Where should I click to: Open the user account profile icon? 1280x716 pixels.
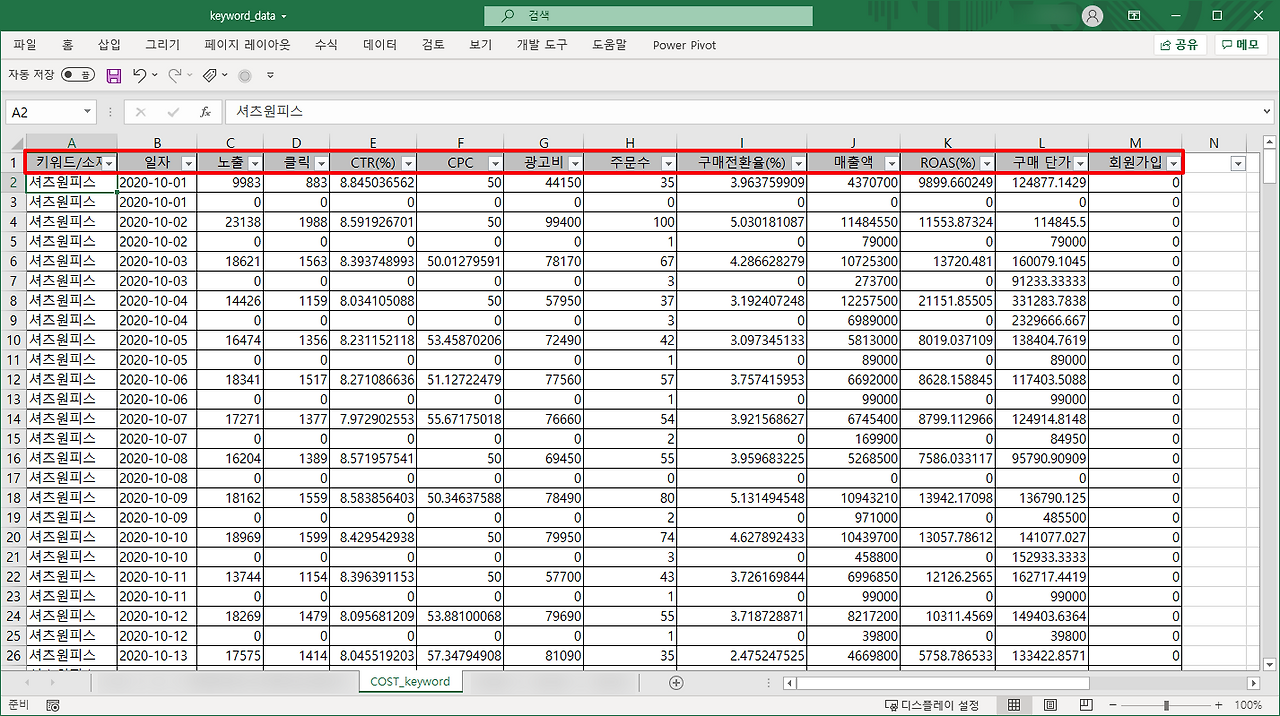tap(1092, 16)
